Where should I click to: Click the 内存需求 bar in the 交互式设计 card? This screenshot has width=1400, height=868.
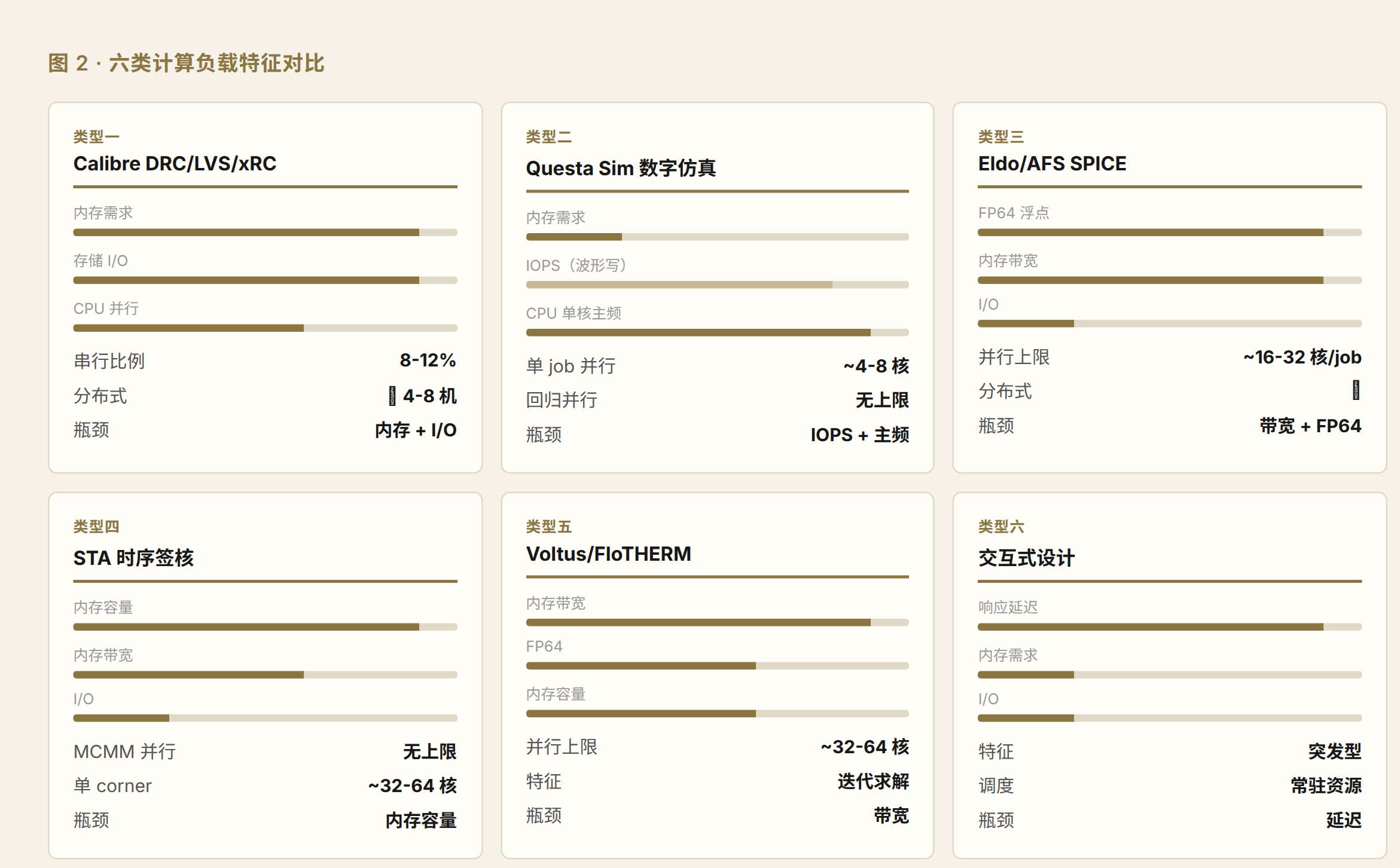point(1170,674)
